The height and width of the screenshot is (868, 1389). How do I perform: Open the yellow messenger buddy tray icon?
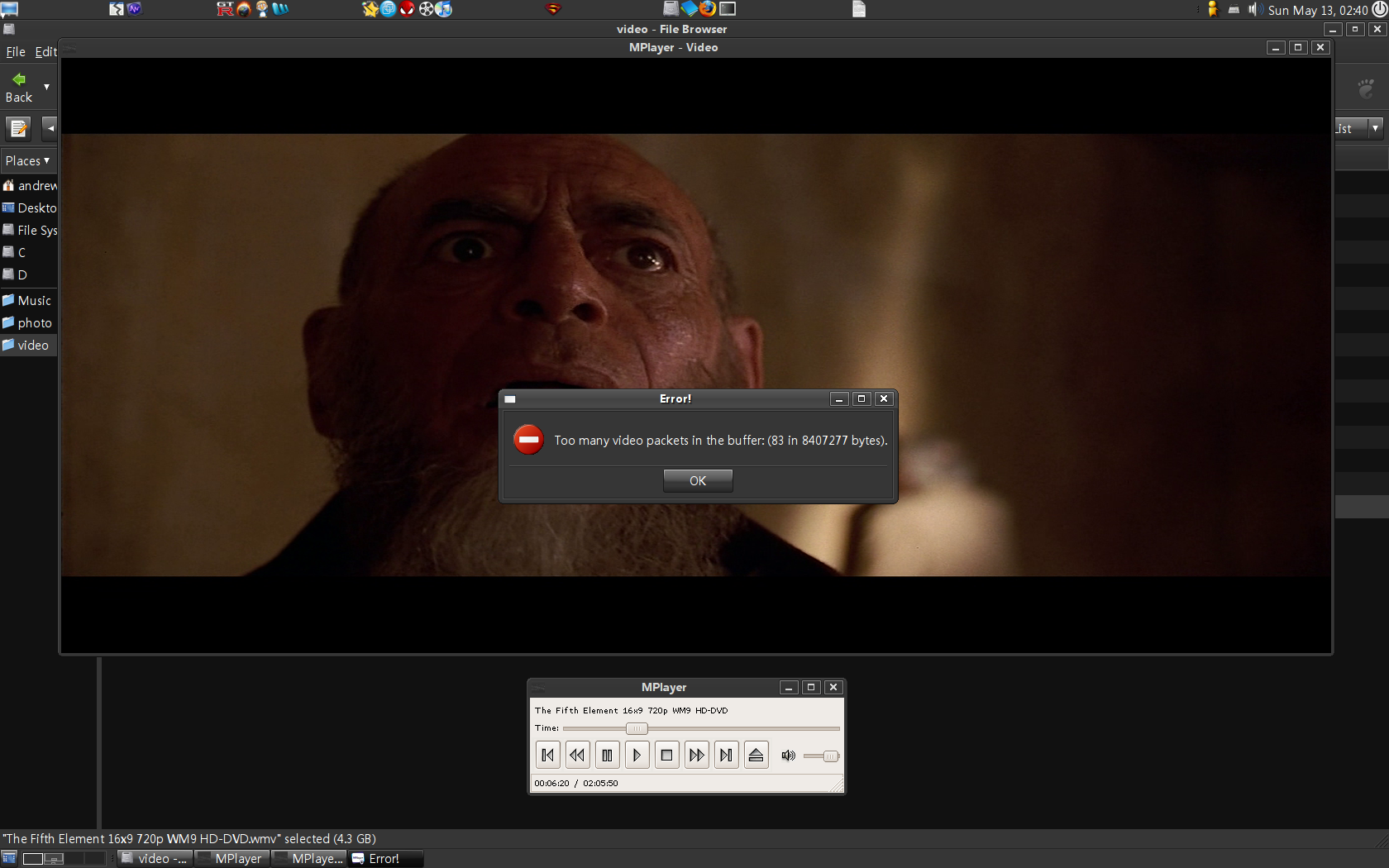pos(1213,9)
